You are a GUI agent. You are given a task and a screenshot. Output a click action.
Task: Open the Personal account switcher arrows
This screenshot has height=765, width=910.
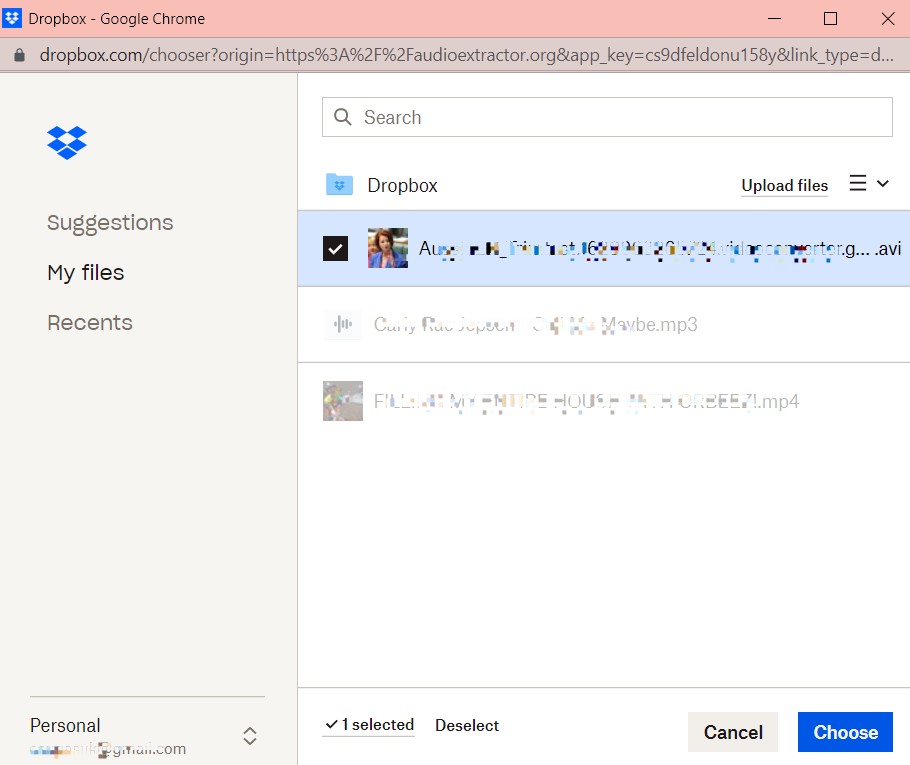pos(250,736)
